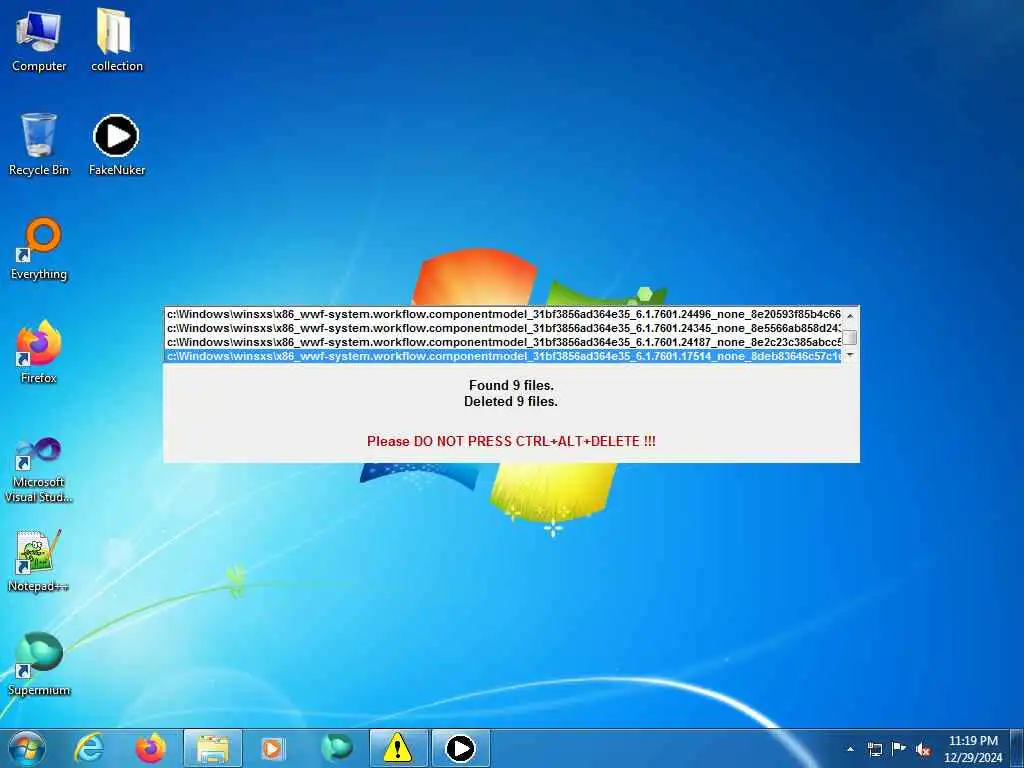Select the Everything search shortcut
Screen dimensions: 1024x768
click(39, 249)
